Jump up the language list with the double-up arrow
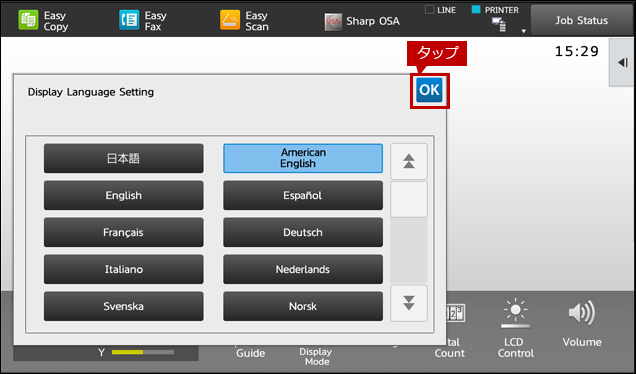The height and width of the screenshot is (374, 636). tap(409, 161)
